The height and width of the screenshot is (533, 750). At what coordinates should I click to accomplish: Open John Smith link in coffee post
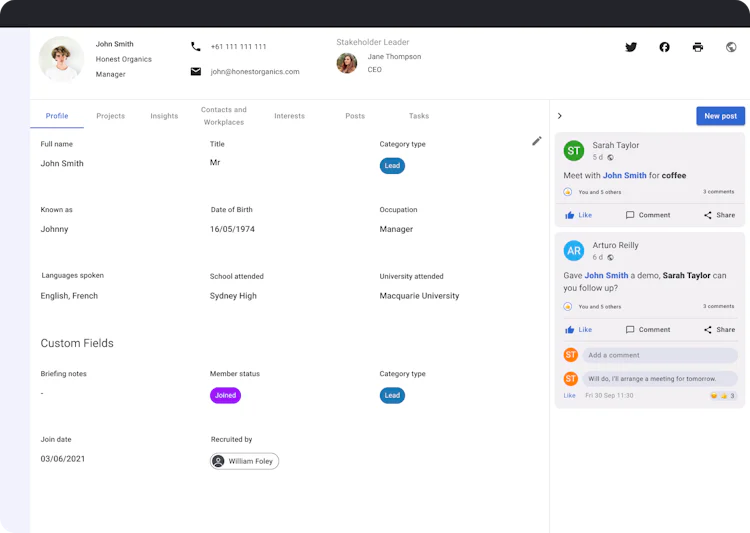click(x=624, y=176)
